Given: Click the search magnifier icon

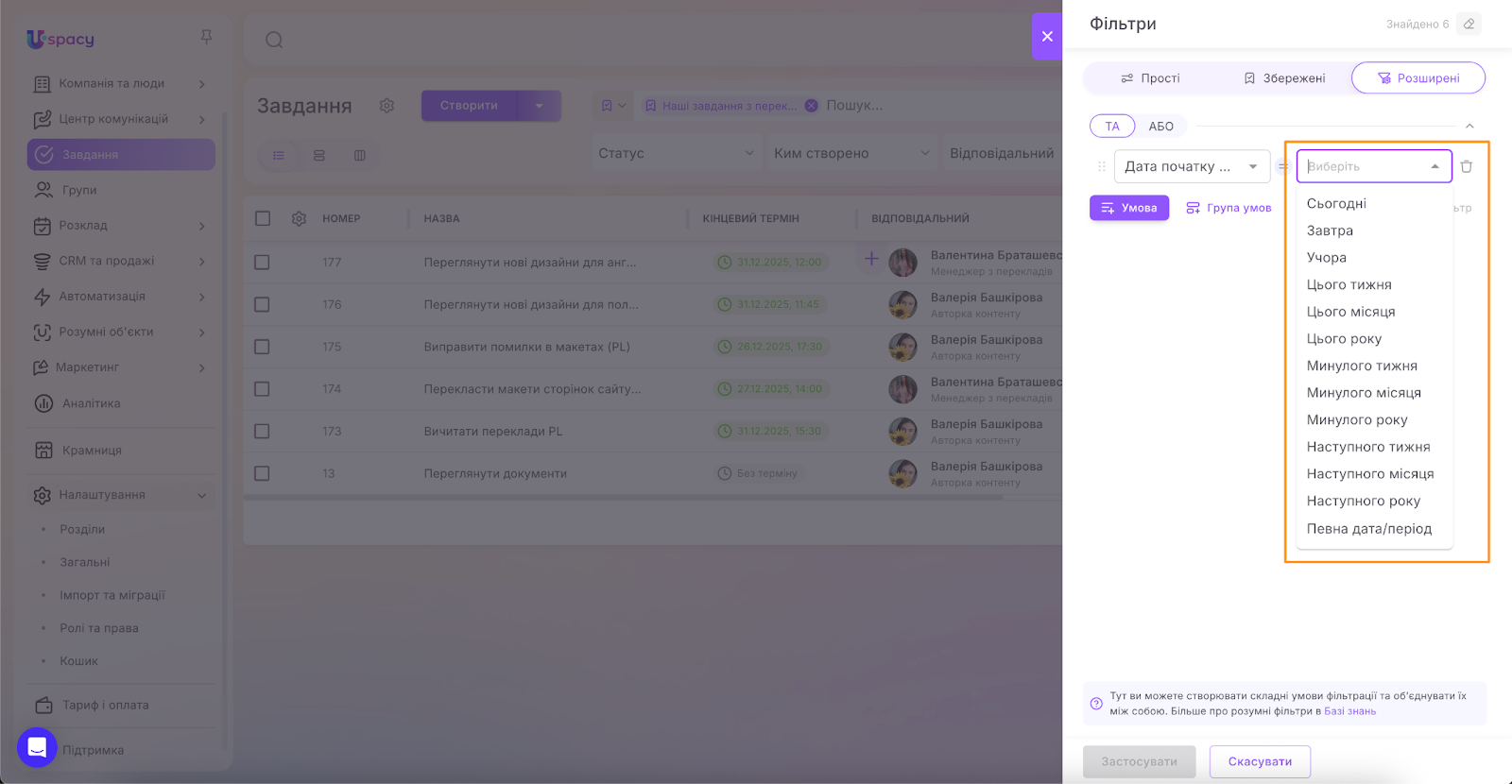Looking at the screenshot, I should pyautogui.click(x=274, y=40).
